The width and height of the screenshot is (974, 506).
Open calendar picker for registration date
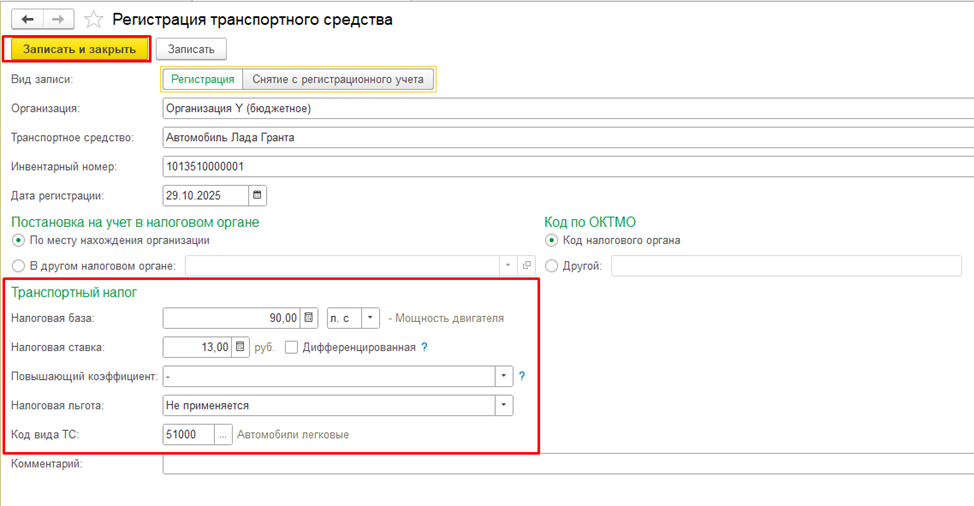click(257, 196)
